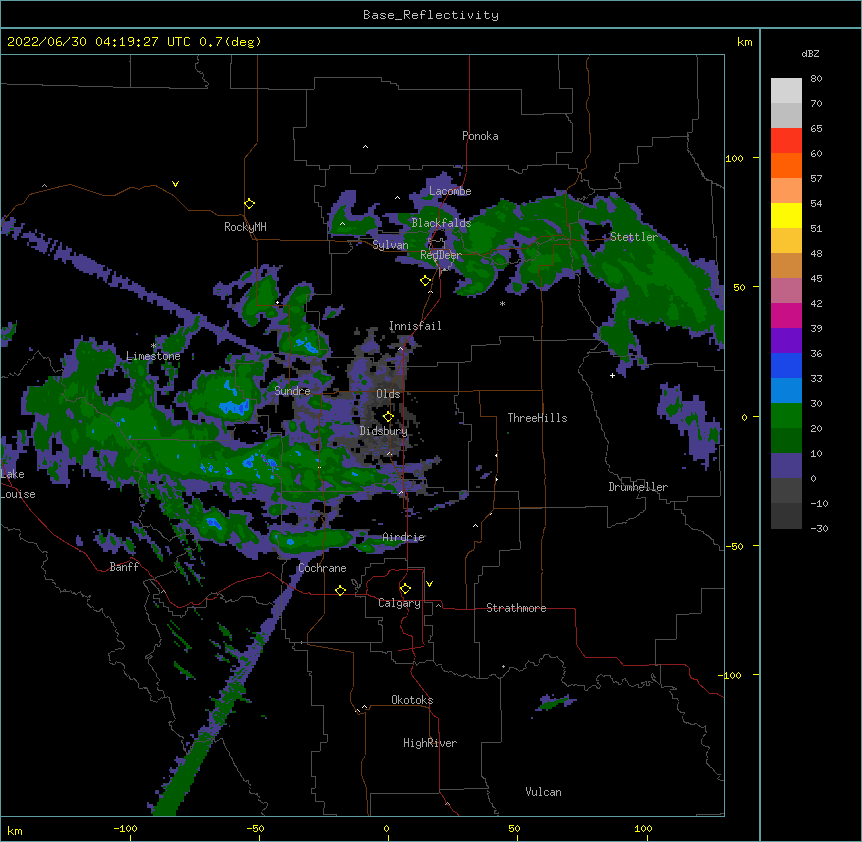Click the -100 label on bottom axis
This screenshot has height=842, width=862.
pos(125,829)
